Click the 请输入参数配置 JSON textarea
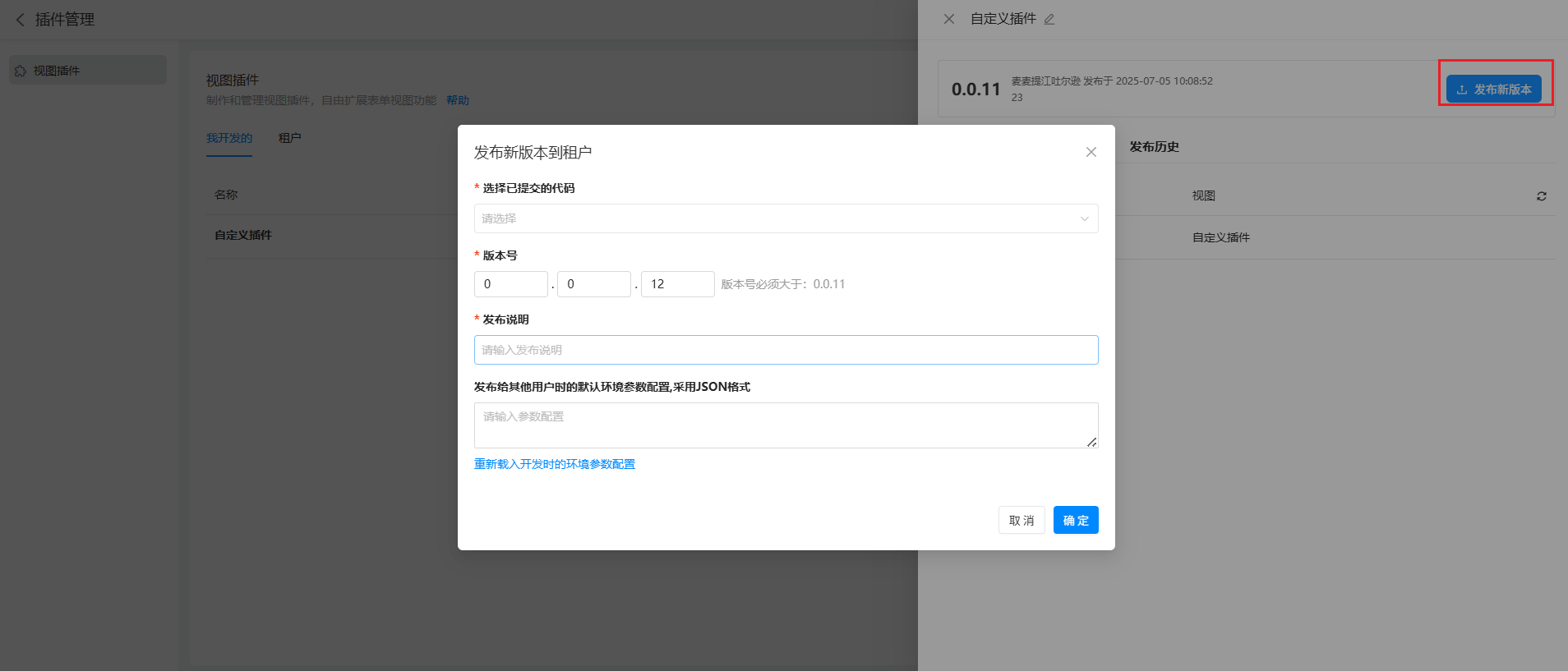This screenshot has height=671, width=1568. 785,425
